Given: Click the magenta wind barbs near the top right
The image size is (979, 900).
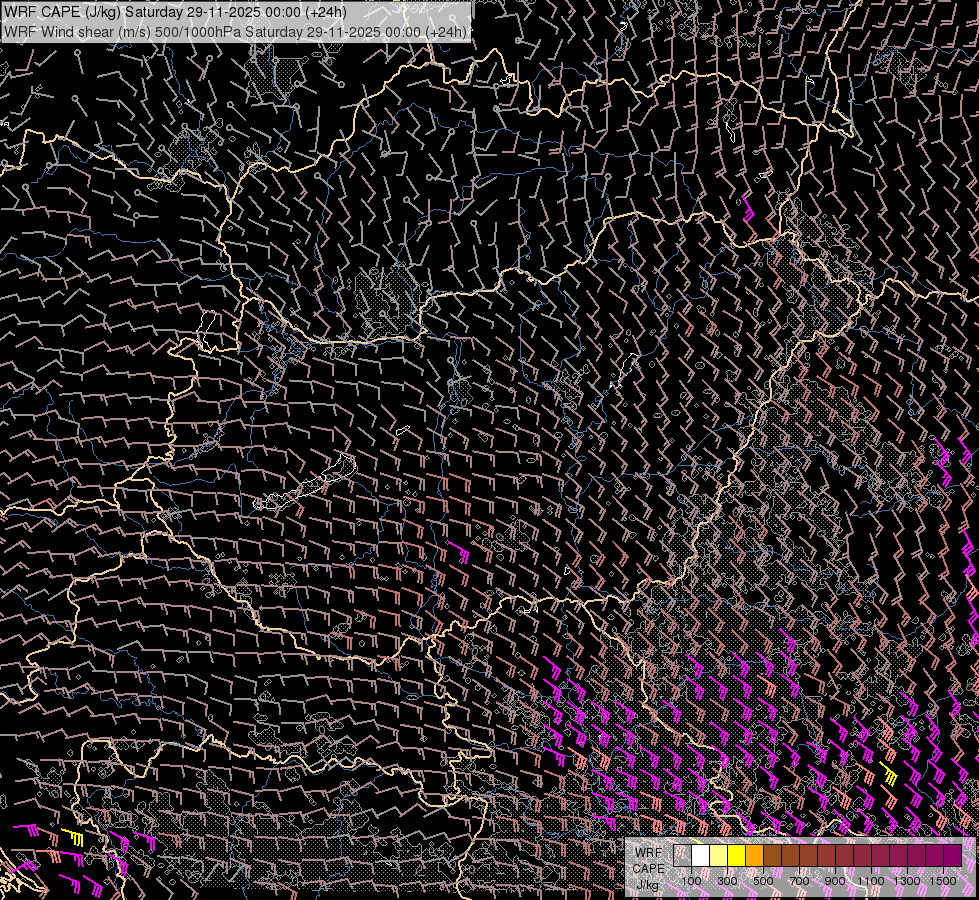Looking at the screenshot, I should pos(750,211).
